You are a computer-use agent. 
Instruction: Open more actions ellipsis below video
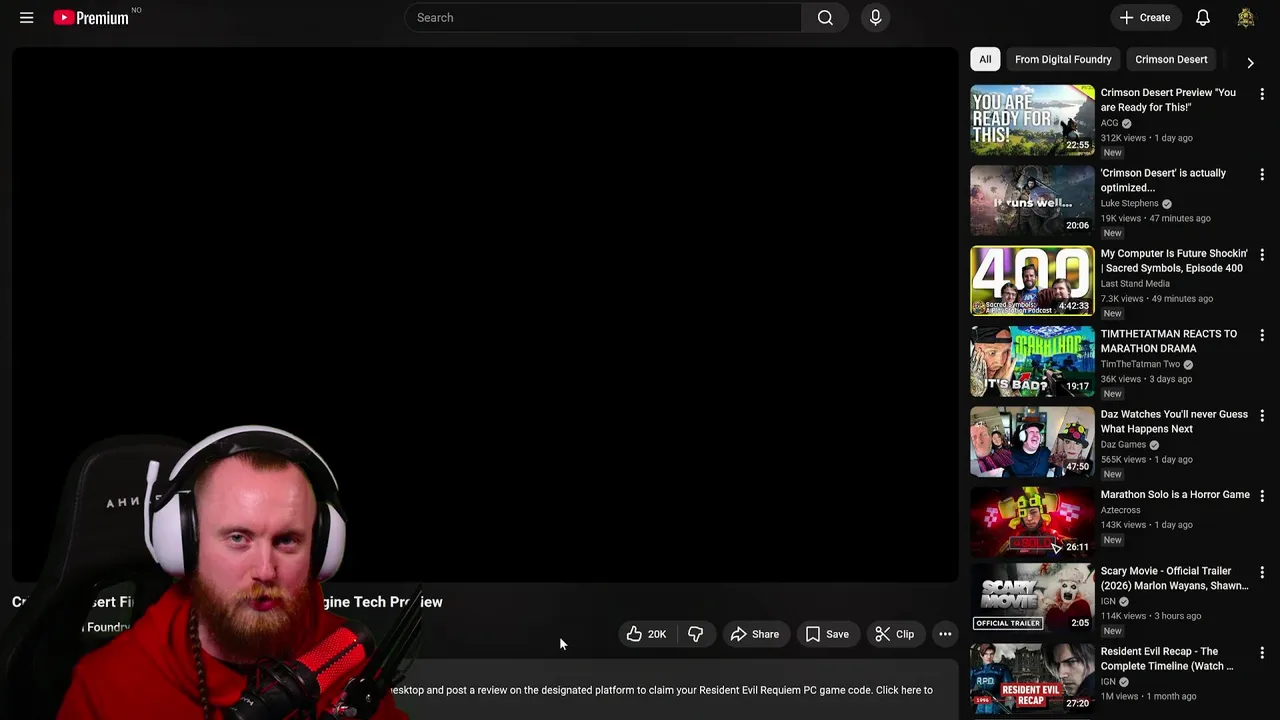pyautogui.click(x=945, y=634)
